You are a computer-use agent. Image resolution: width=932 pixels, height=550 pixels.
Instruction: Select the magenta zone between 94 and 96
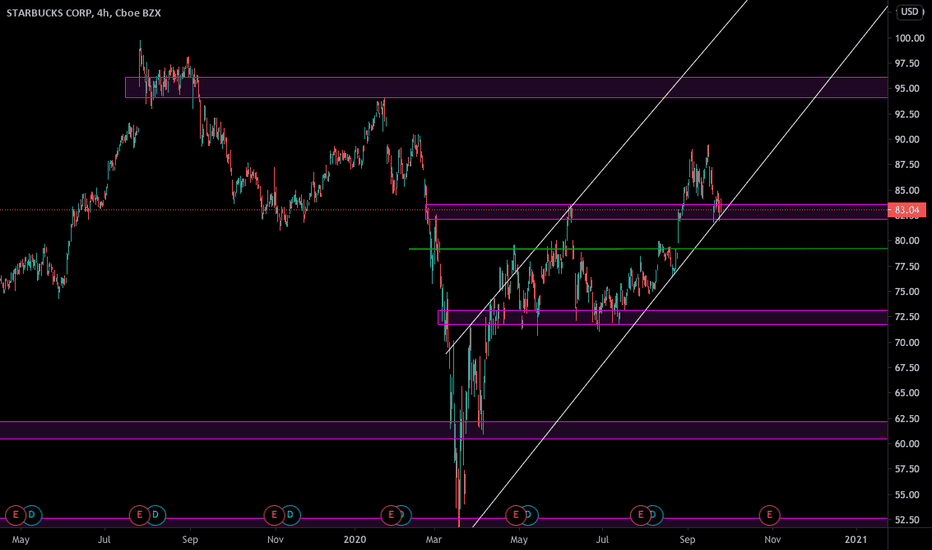click(x=506, y=87)
